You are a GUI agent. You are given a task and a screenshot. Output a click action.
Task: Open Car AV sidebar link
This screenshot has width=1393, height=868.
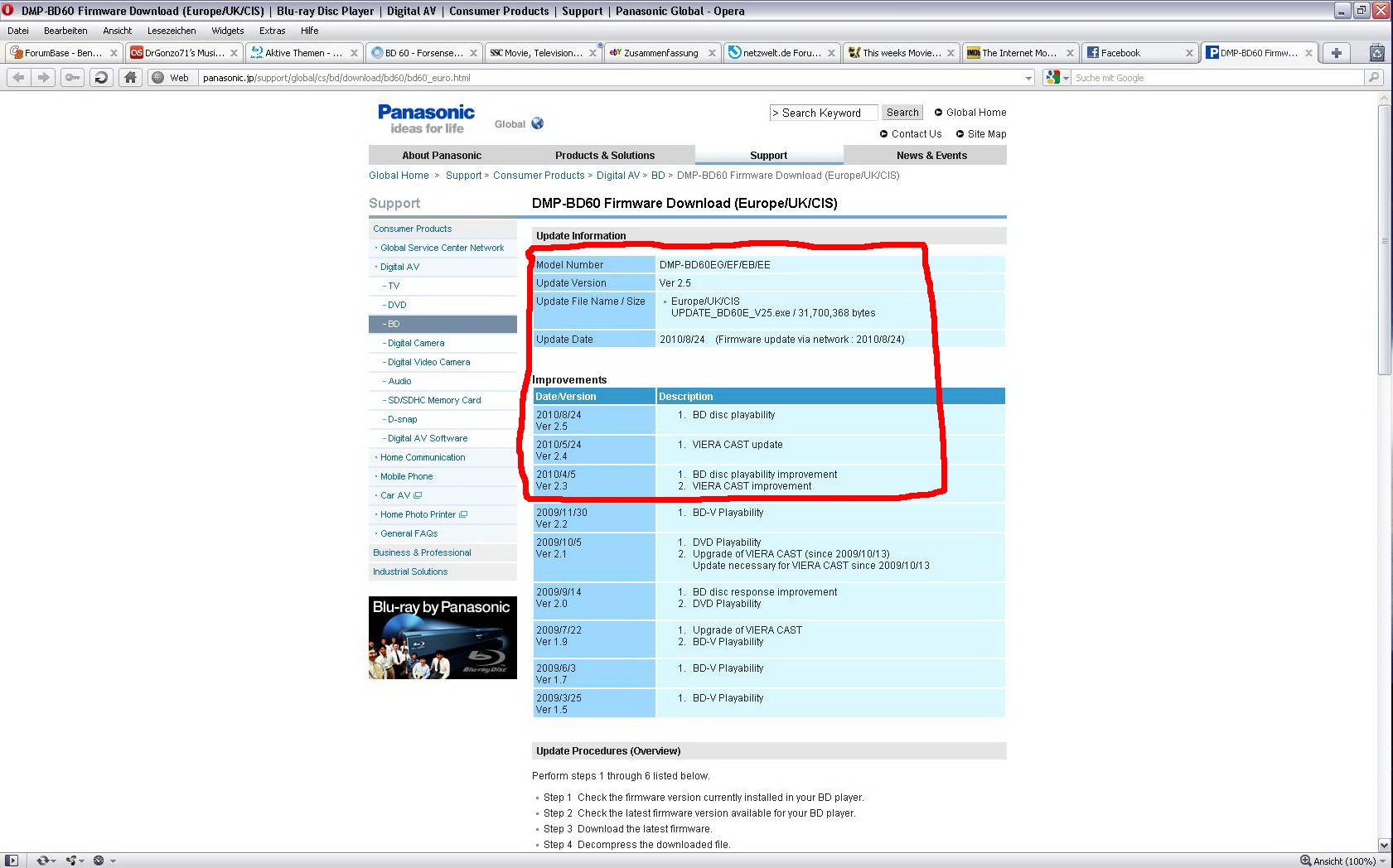tap(395, 495)
